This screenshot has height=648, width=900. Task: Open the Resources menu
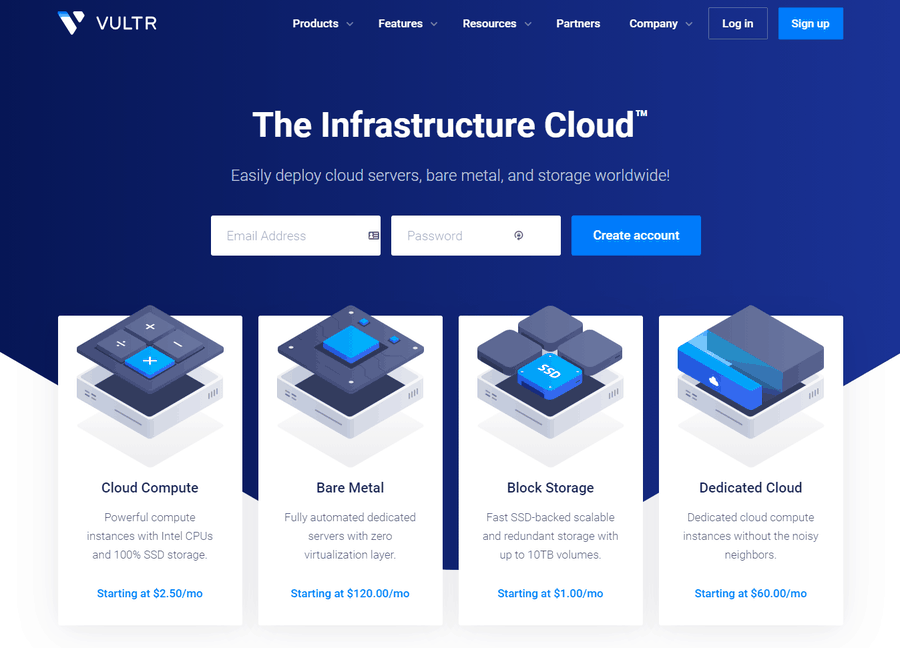tap(489, 24)
